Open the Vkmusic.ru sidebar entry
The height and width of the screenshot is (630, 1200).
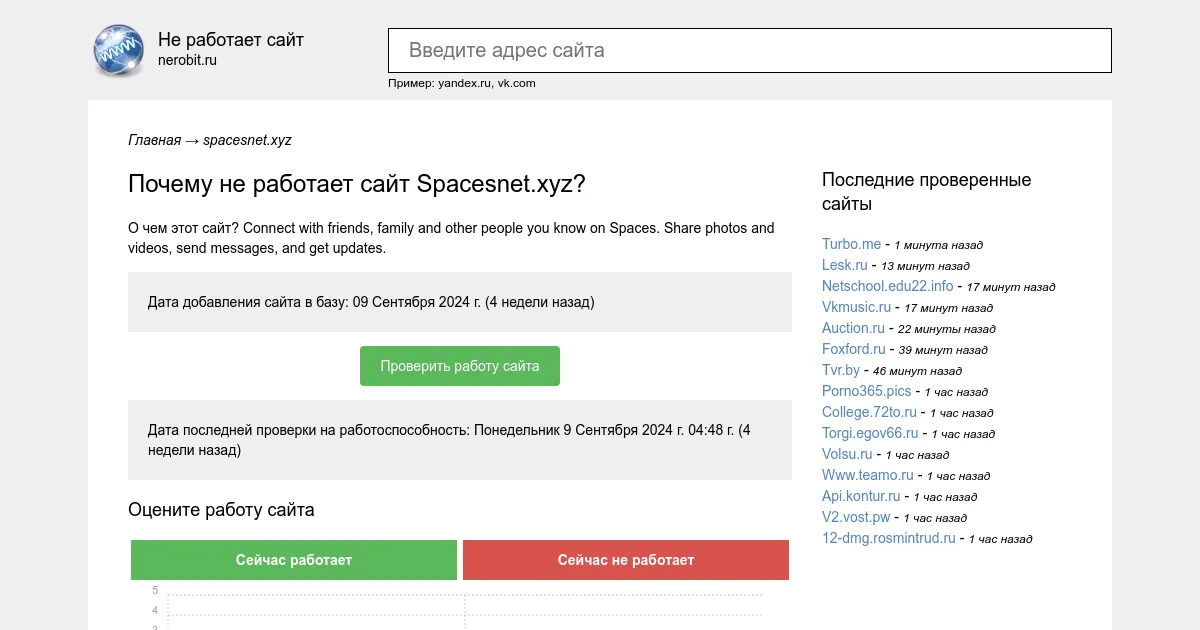tap(855, 307)
